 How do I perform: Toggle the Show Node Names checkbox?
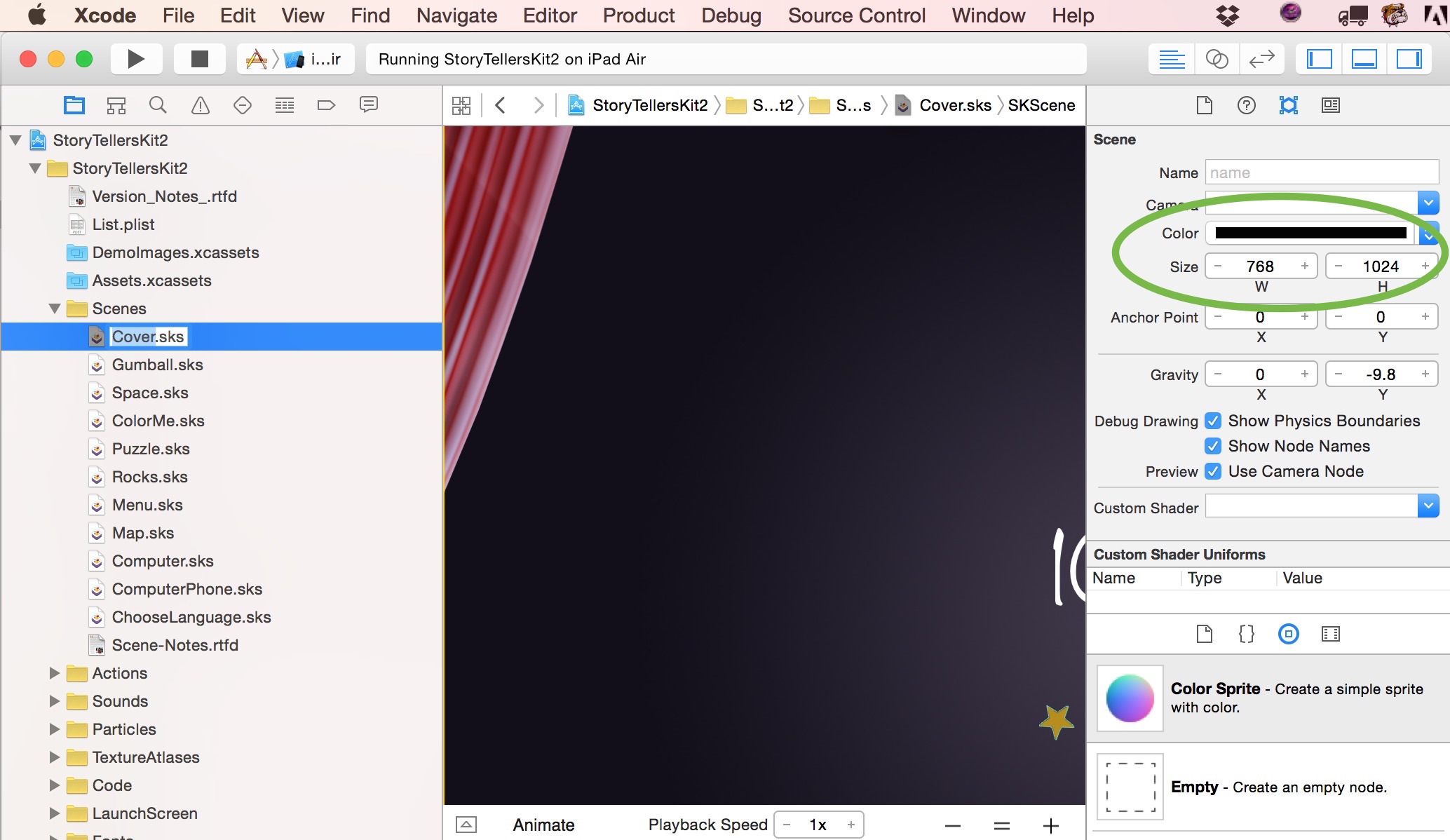point(1213,446)
